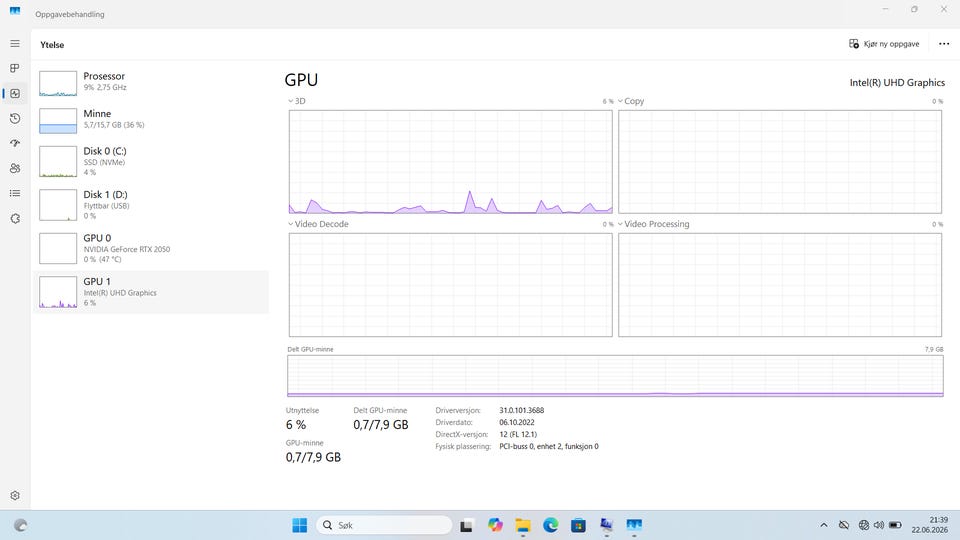The height and width of the screenshot is (540, 960).
Task: Open Microsoft Edge from taskbar
Action: tap(550, 525)
